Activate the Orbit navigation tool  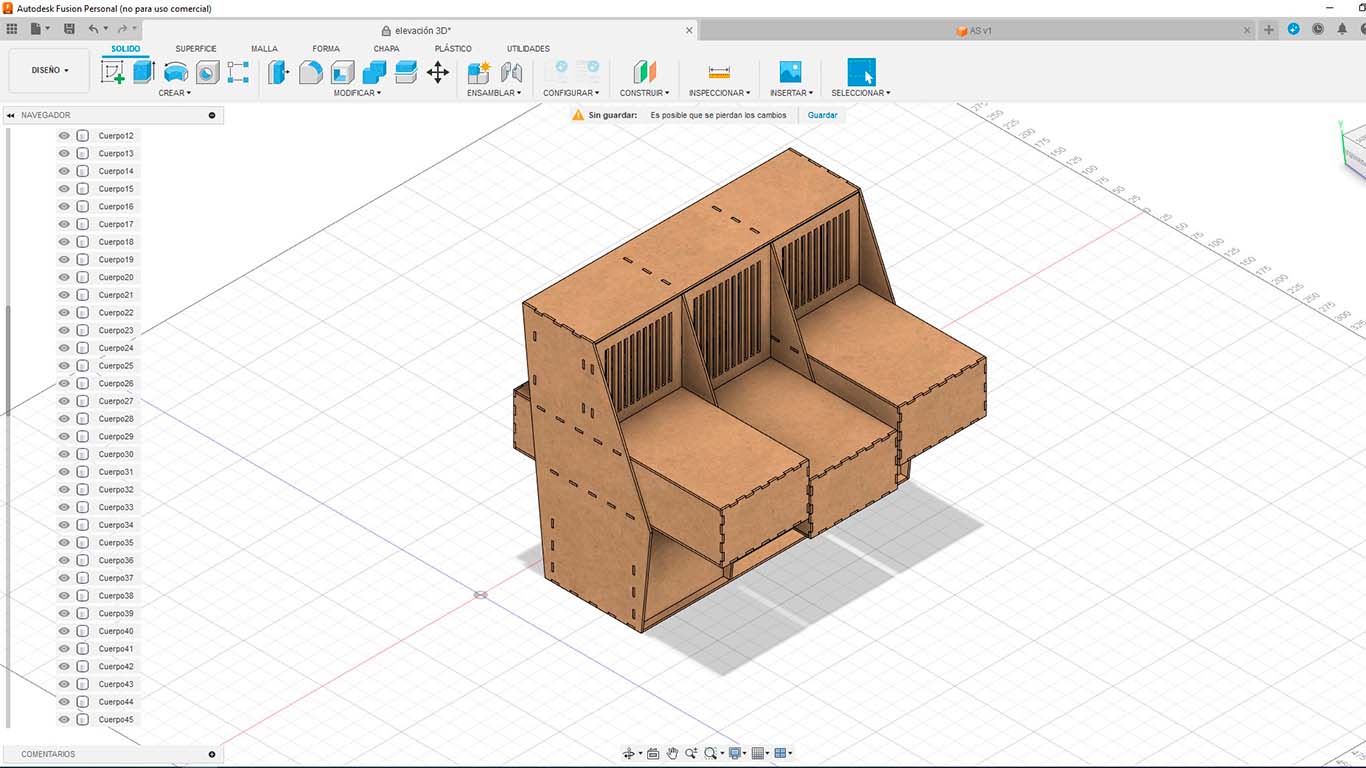click(x=629, y=753)
